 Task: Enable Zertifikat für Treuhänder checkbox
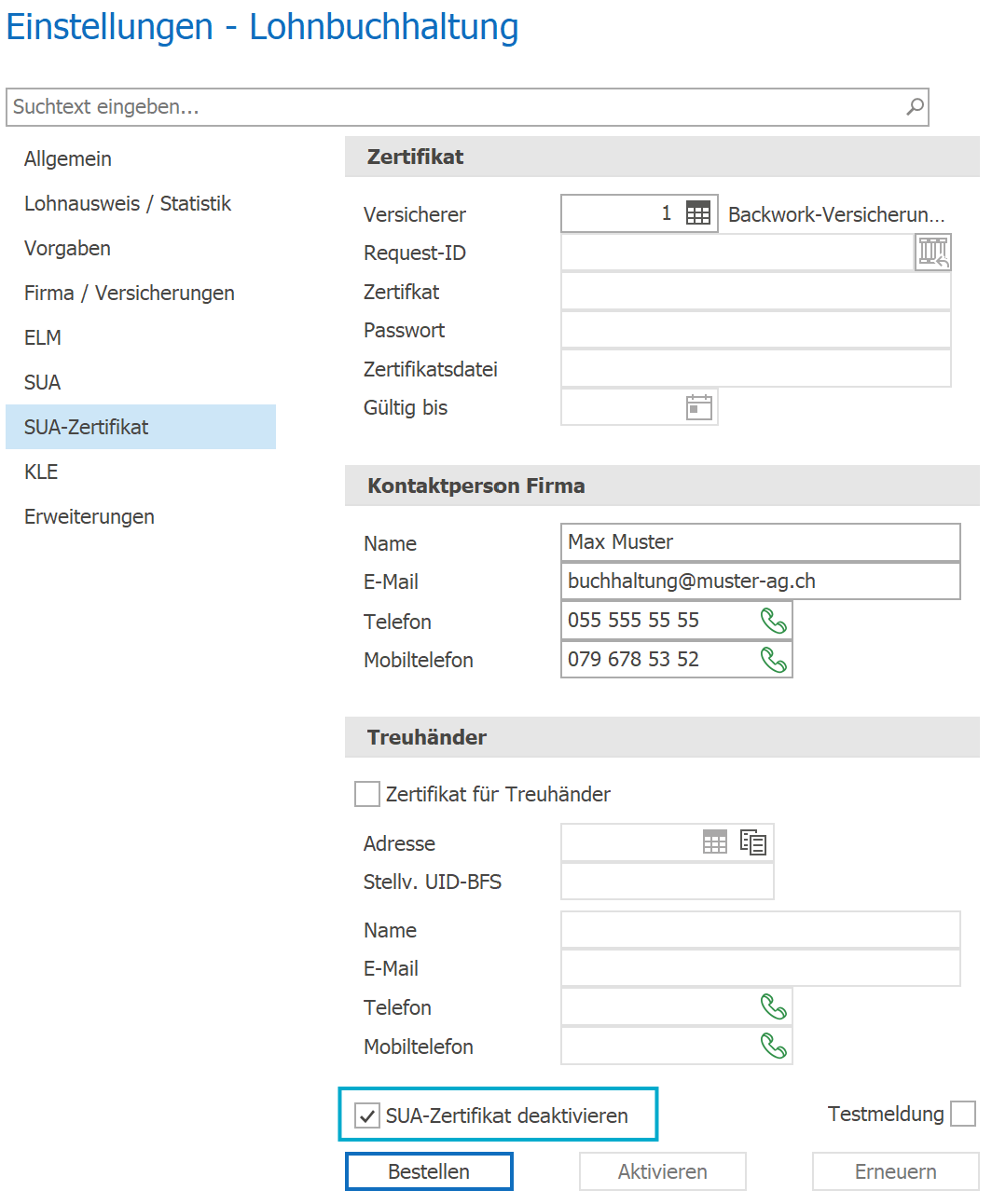click(x=367, y=794)
